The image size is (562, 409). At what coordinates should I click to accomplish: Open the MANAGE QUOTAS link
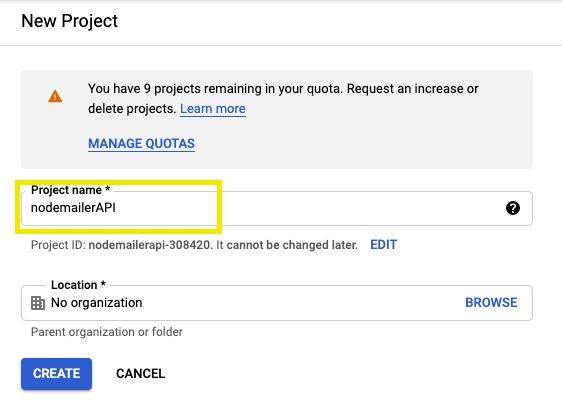coord(142,143)
